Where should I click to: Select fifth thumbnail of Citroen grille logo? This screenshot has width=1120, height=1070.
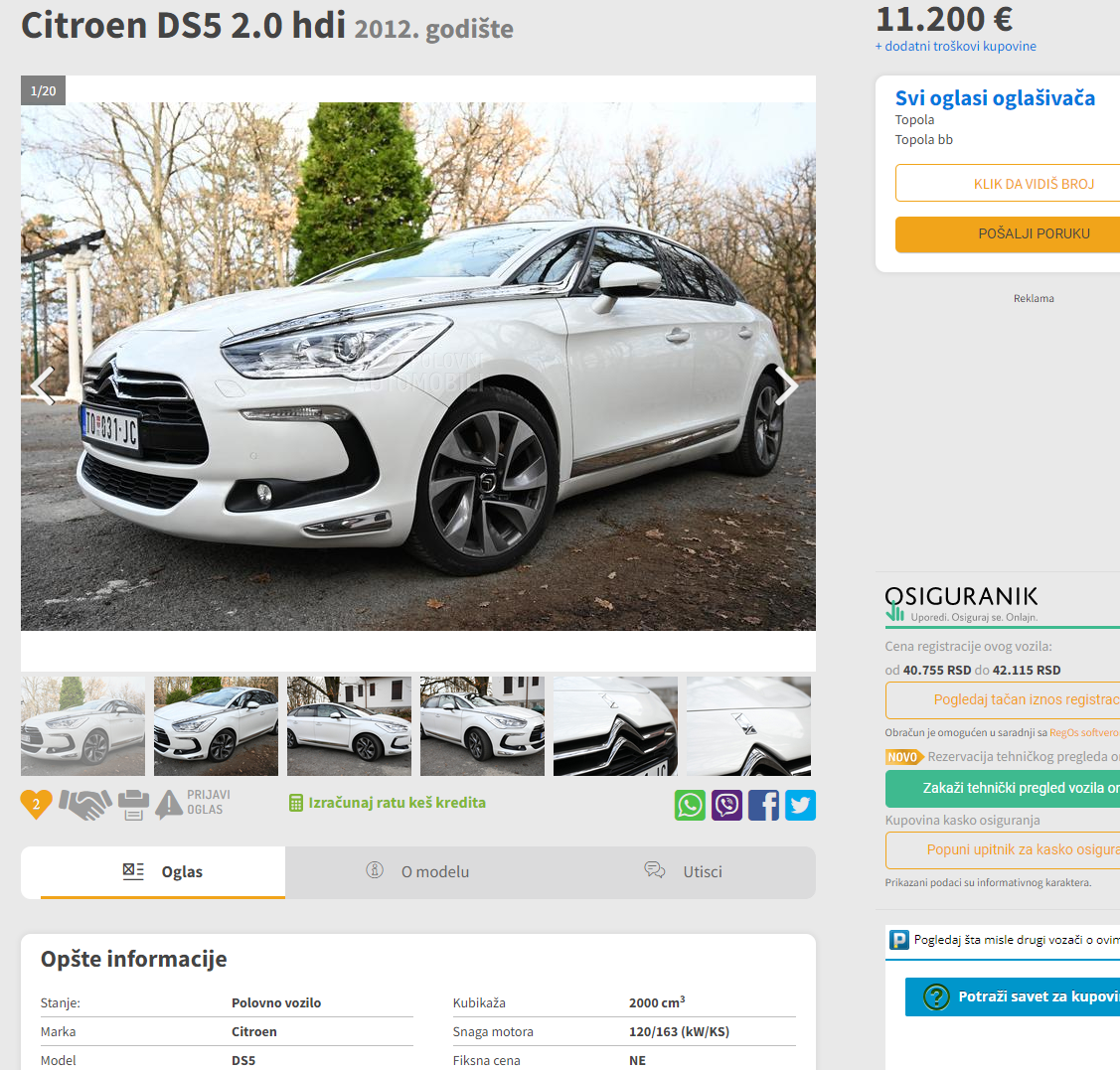(x=616, y=725)
